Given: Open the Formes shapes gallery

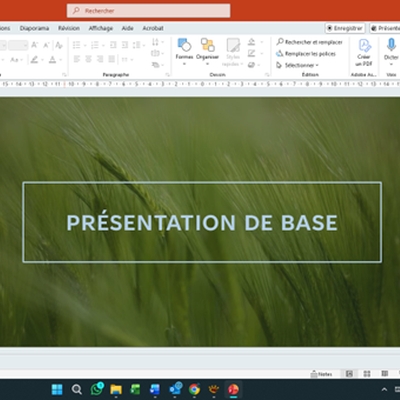Looking at the screenshot, I should [x=184, y=51].
